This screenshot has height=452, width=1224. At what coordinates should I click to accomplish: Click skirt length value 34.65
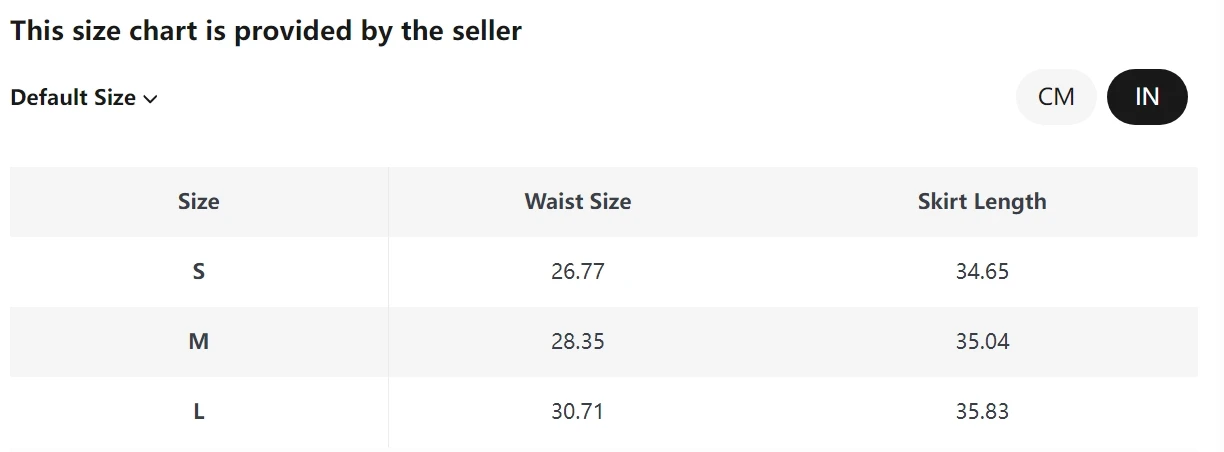point(982,271)
